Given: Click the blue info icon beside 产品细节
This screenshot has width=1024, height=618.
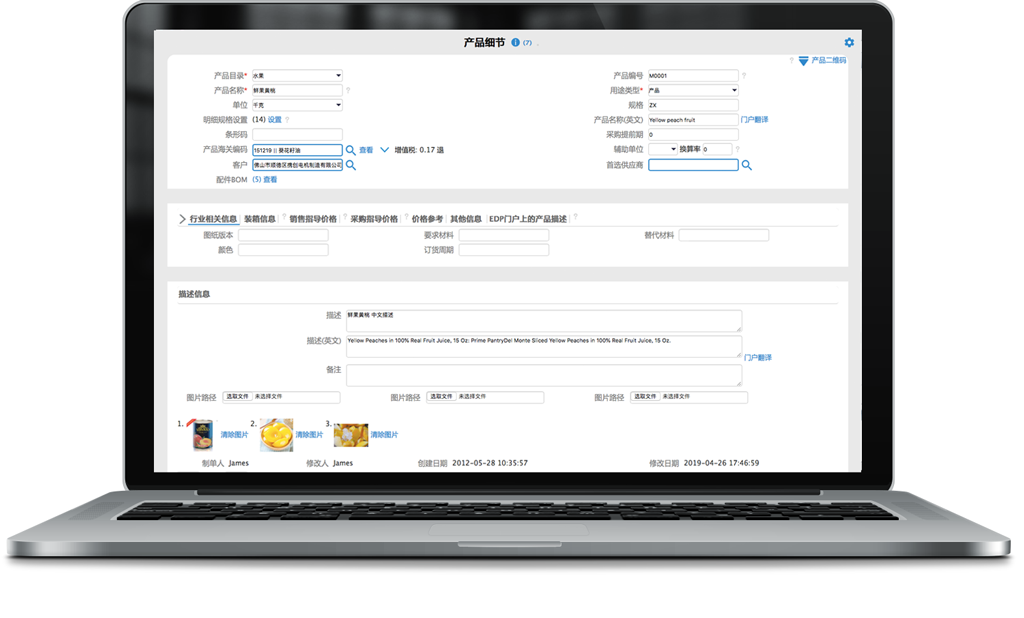Looking at the screenshot, I should (515, 42).
